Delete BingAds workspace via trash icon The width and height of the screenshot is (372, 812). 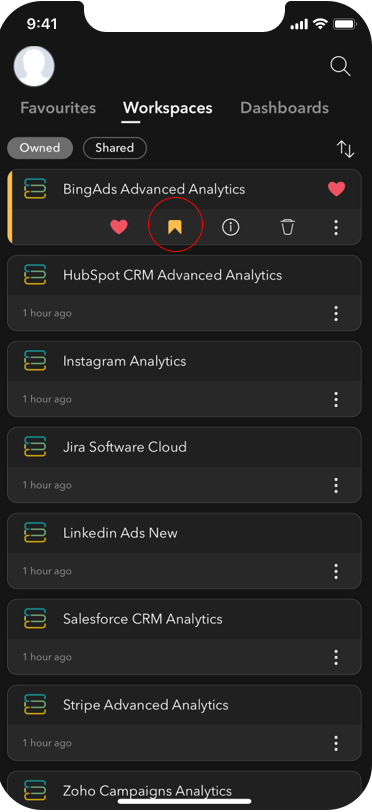pyautogui.click(x=288, y=227)
